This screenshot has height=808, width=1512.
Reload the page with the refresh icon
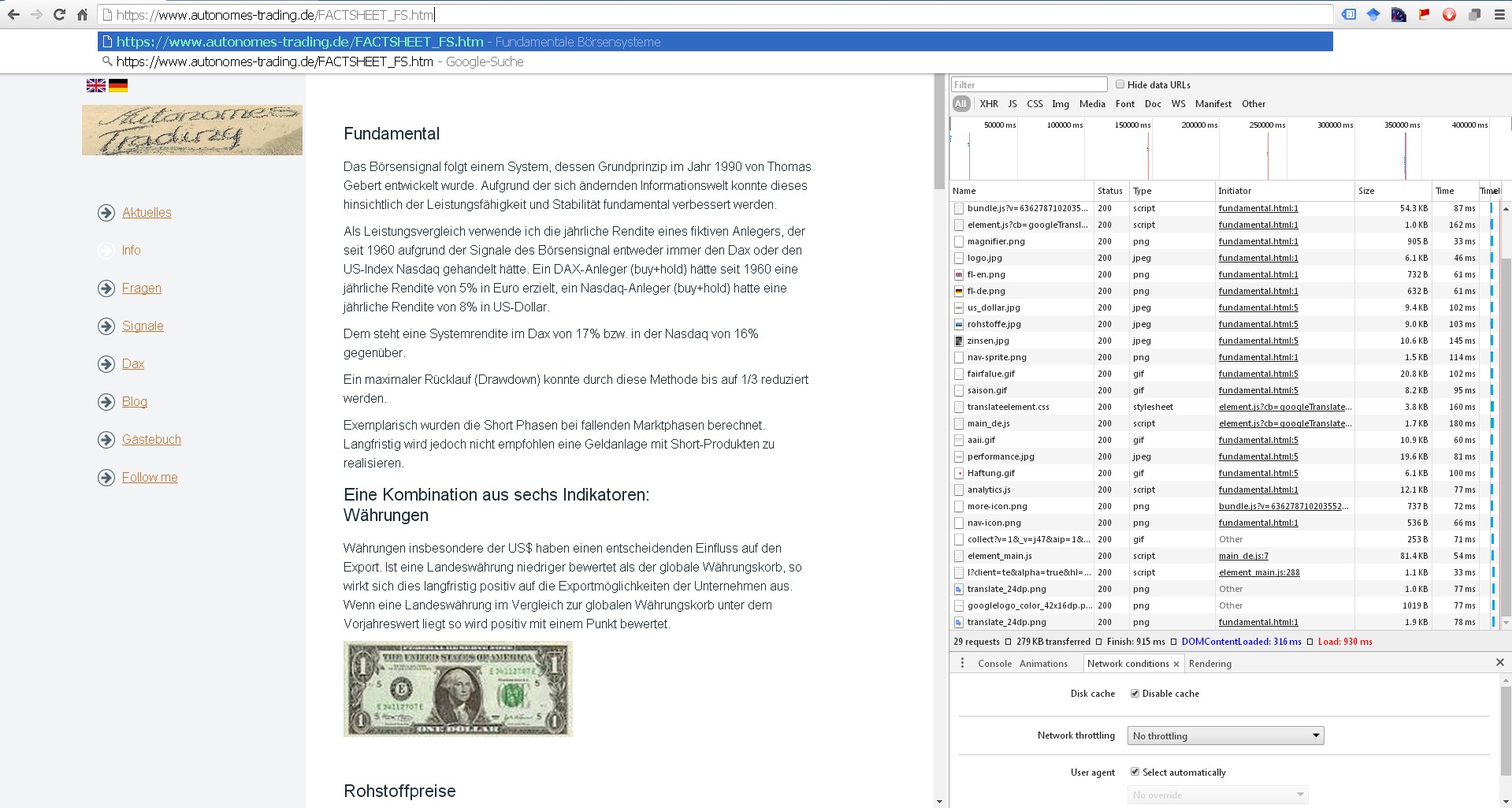[x=59, y=14]
